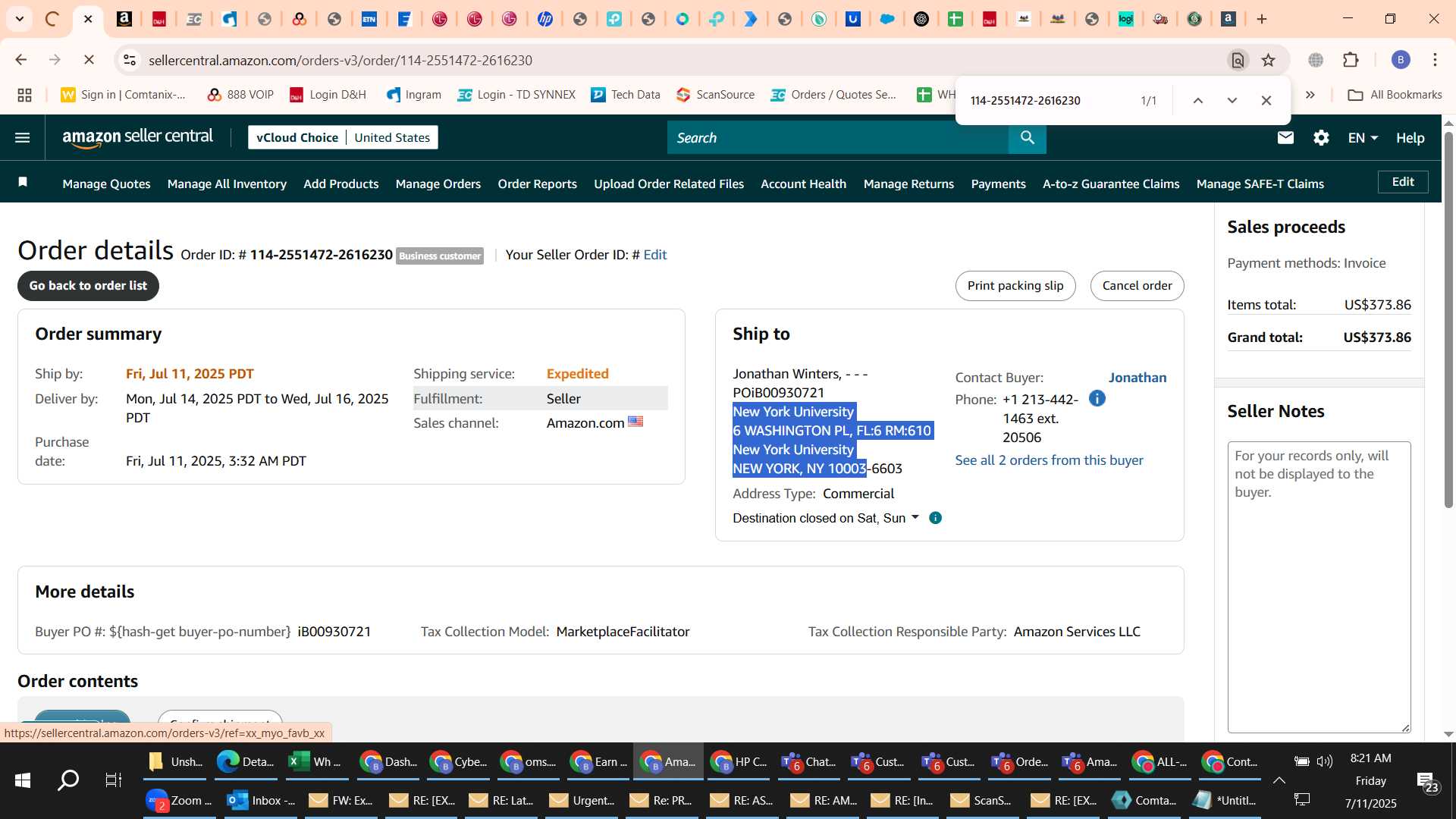
Task: Click the Seller Central search field
Action: click(x=838, y=137)
